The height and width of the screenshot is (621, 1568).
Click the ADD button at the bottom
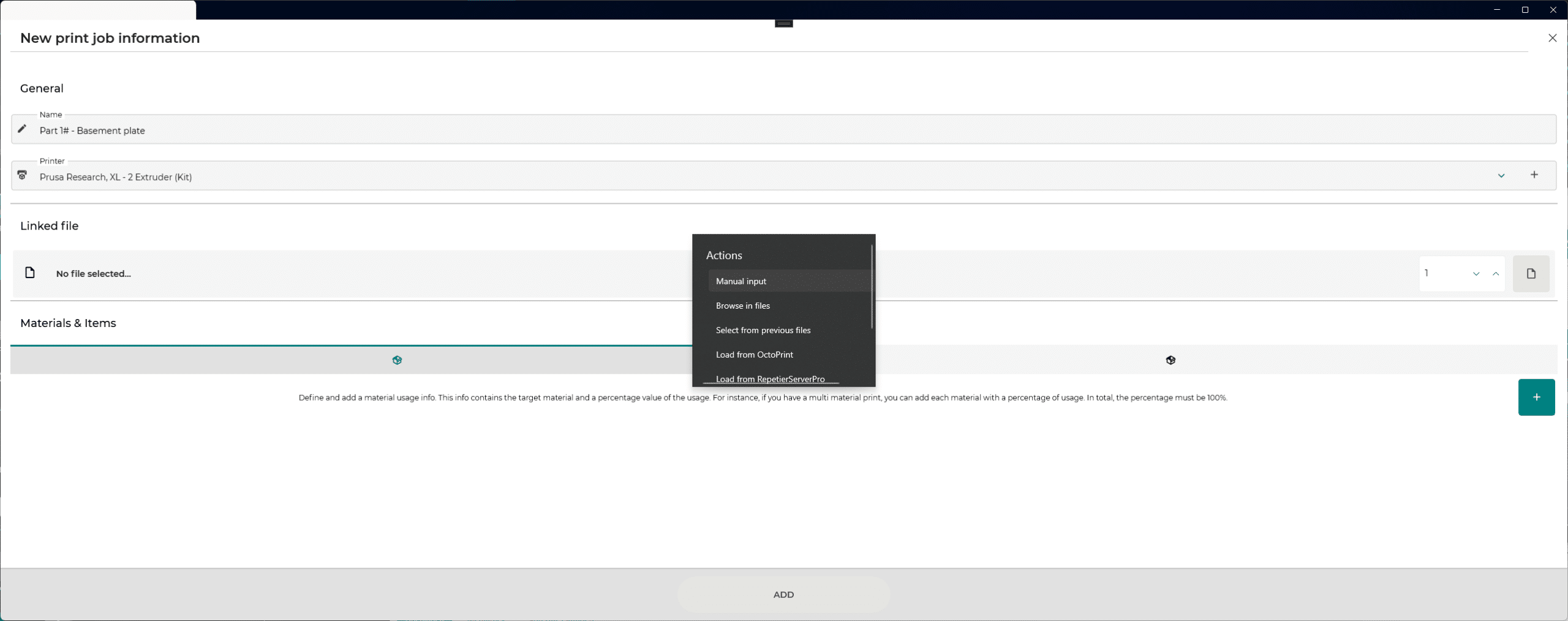point(783,595)
